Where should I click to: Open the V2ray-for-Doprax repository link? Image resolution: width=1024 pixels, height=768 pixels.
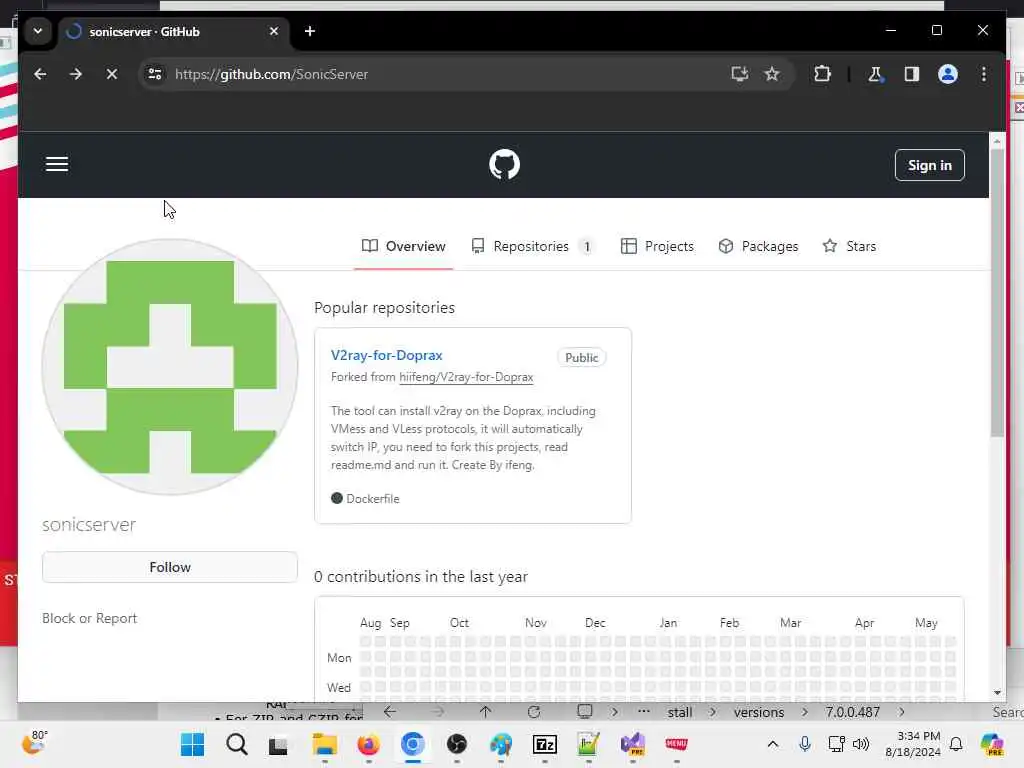387,355
